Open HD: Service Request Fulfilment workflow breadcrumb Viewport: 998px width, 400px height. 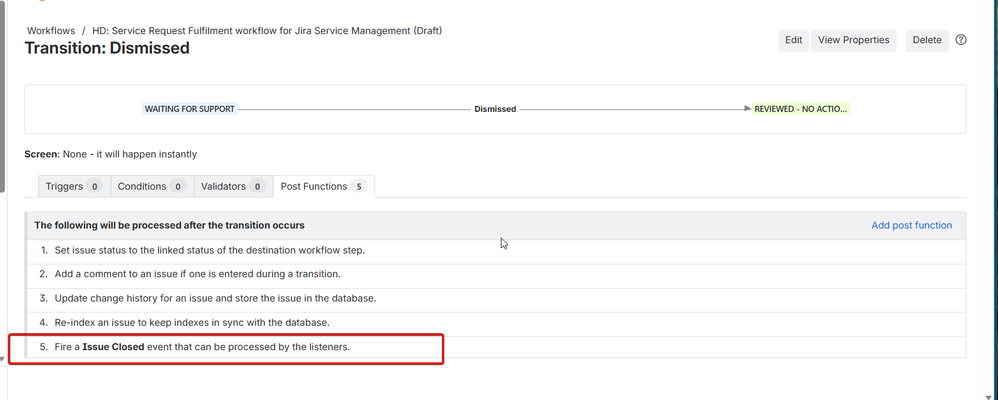point(267,31)
